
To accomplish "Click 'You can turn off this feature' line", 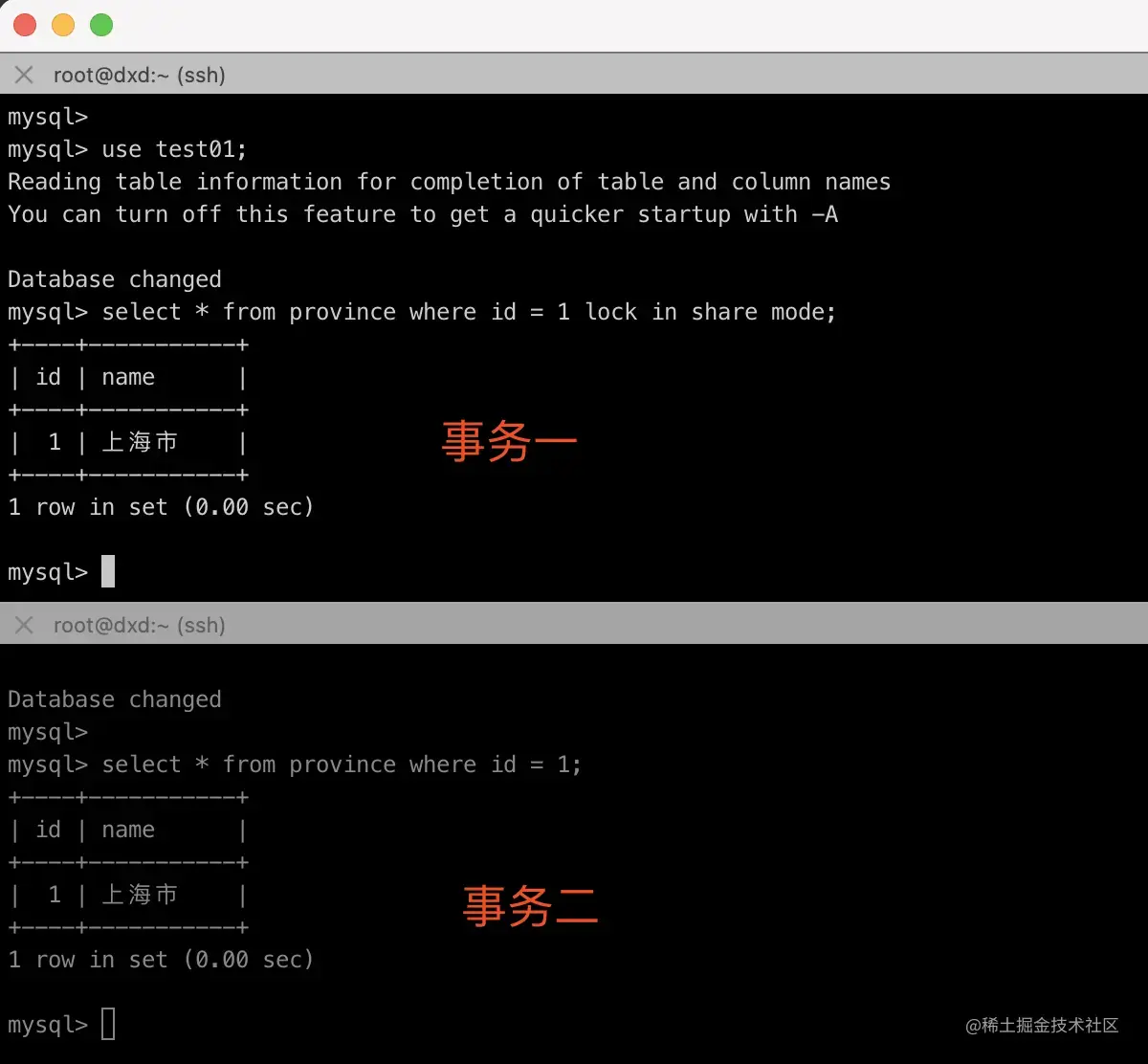I will click(423, 214).
